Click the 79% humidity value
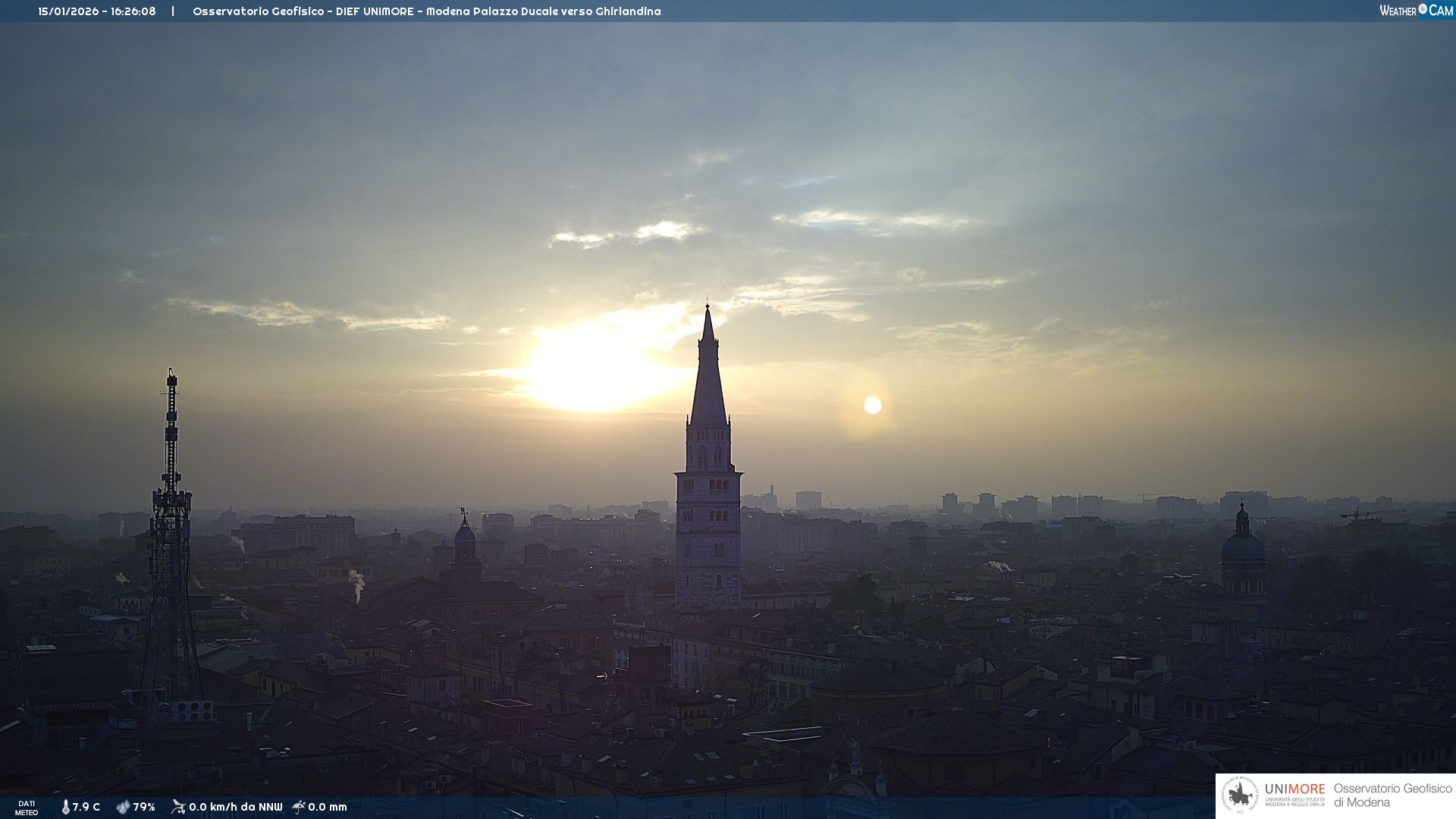Screen dimensions: 1456x819 (144, 807)
